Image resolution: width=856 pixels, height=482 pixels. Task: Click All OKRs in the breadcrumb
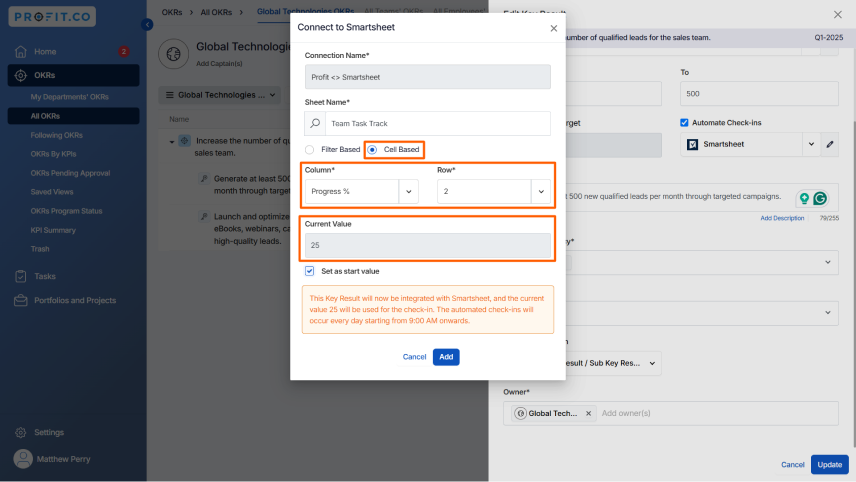216,12
